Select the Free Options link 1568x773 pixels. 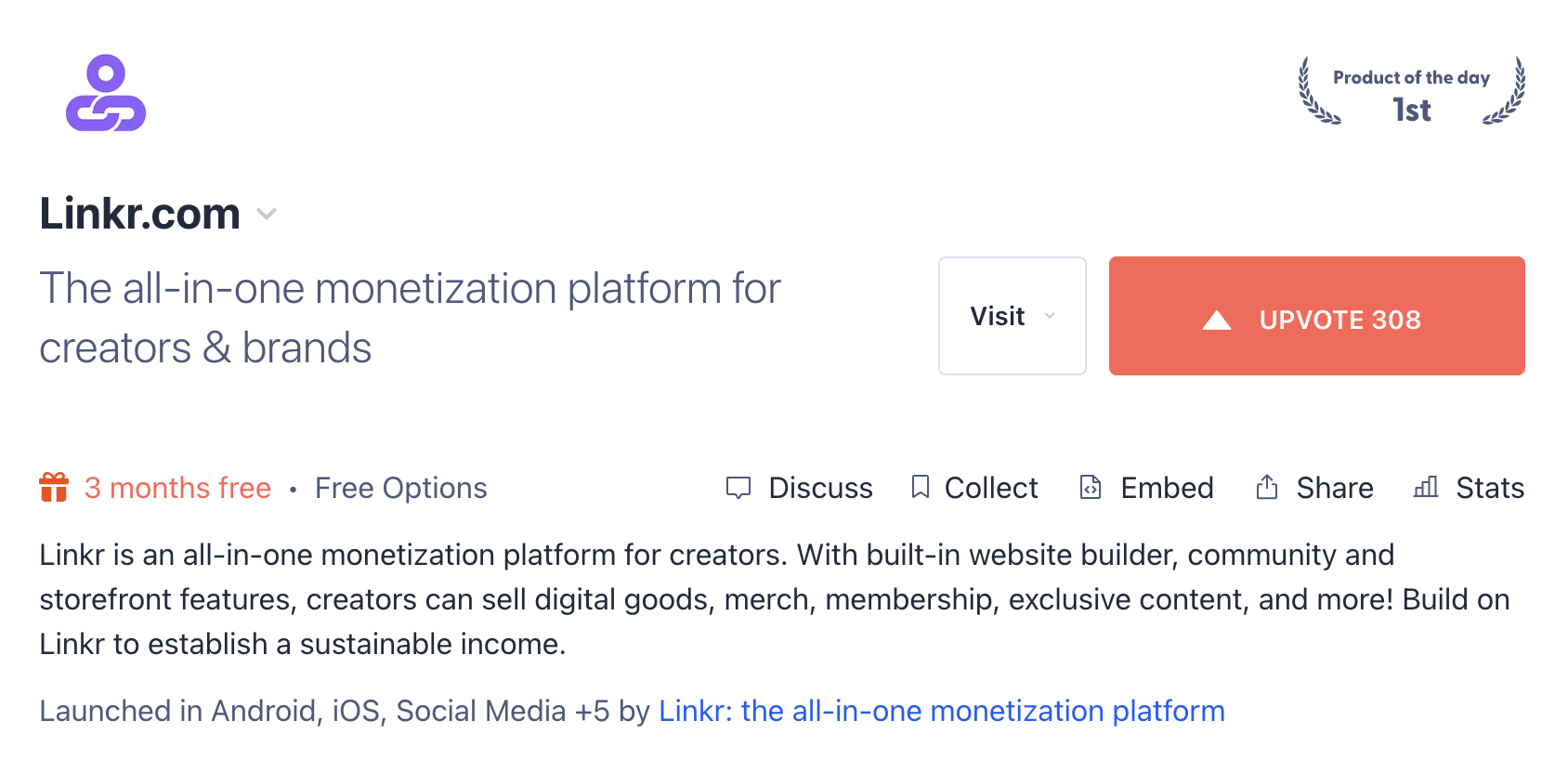tap(401, 488)
